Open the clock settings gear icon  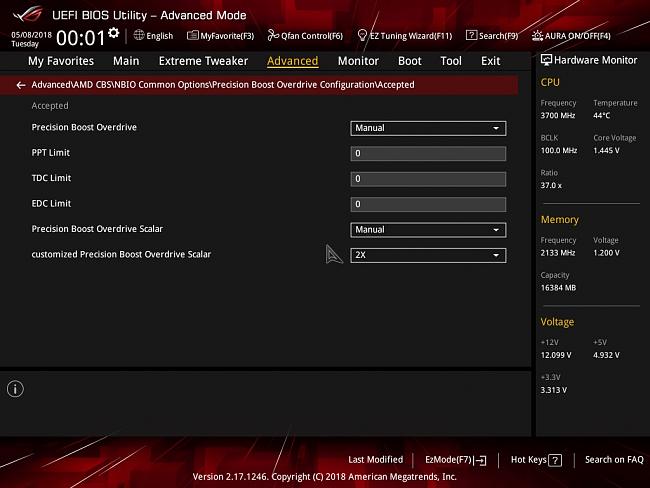(x=114, y=33)
